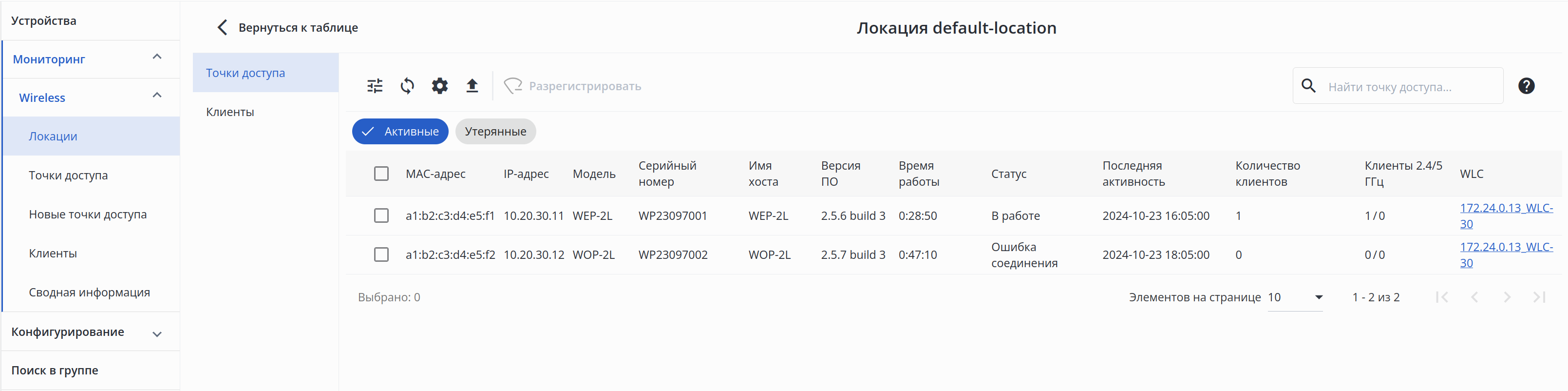The image size is (1568, 391).
Task: Expand the Конфигурирование section
Action: point(156,333)
